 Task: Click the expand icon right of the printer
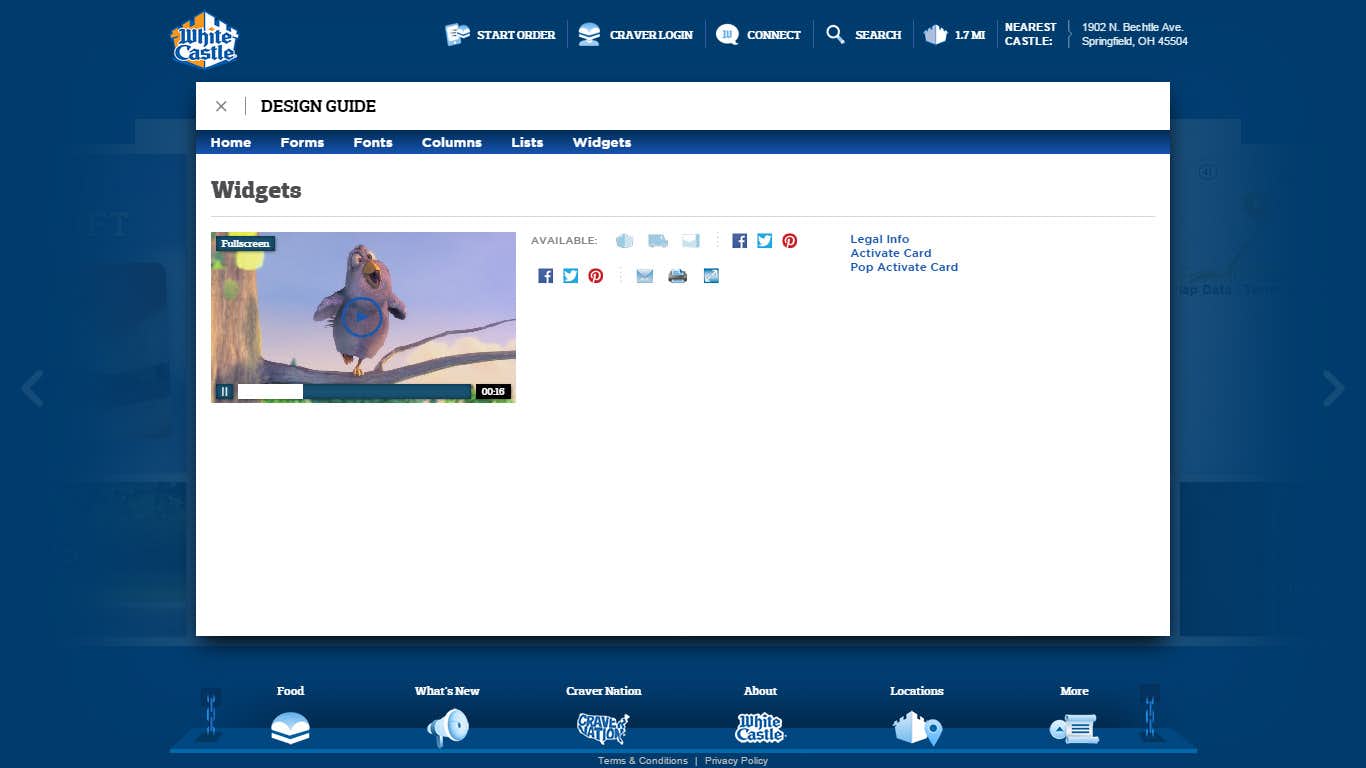[x=711, y=276]
